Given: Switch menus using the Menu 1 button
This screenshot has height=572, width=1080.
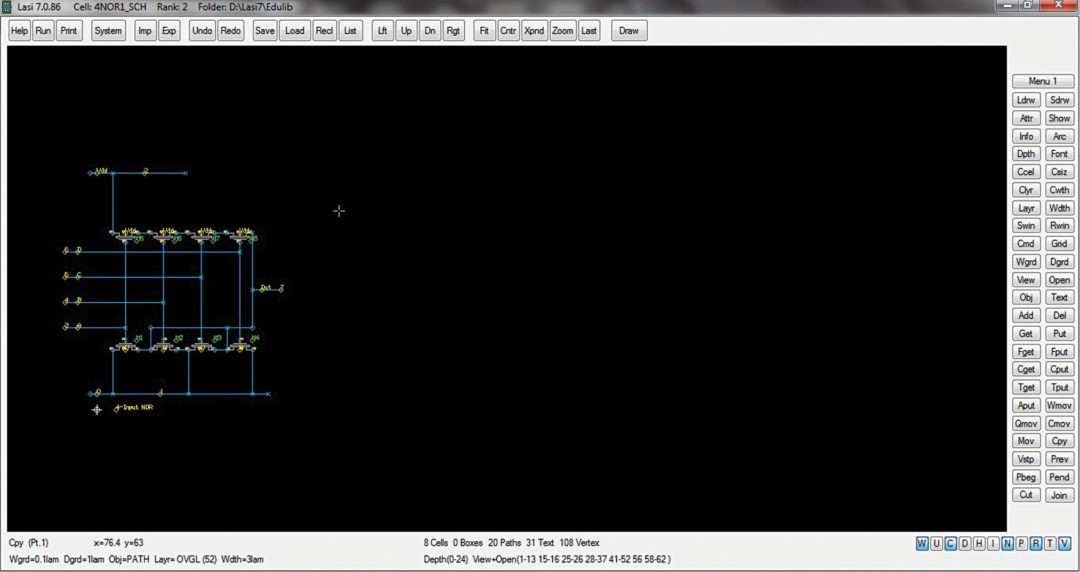Looking at the screenshot, I should click(1043, 81).
